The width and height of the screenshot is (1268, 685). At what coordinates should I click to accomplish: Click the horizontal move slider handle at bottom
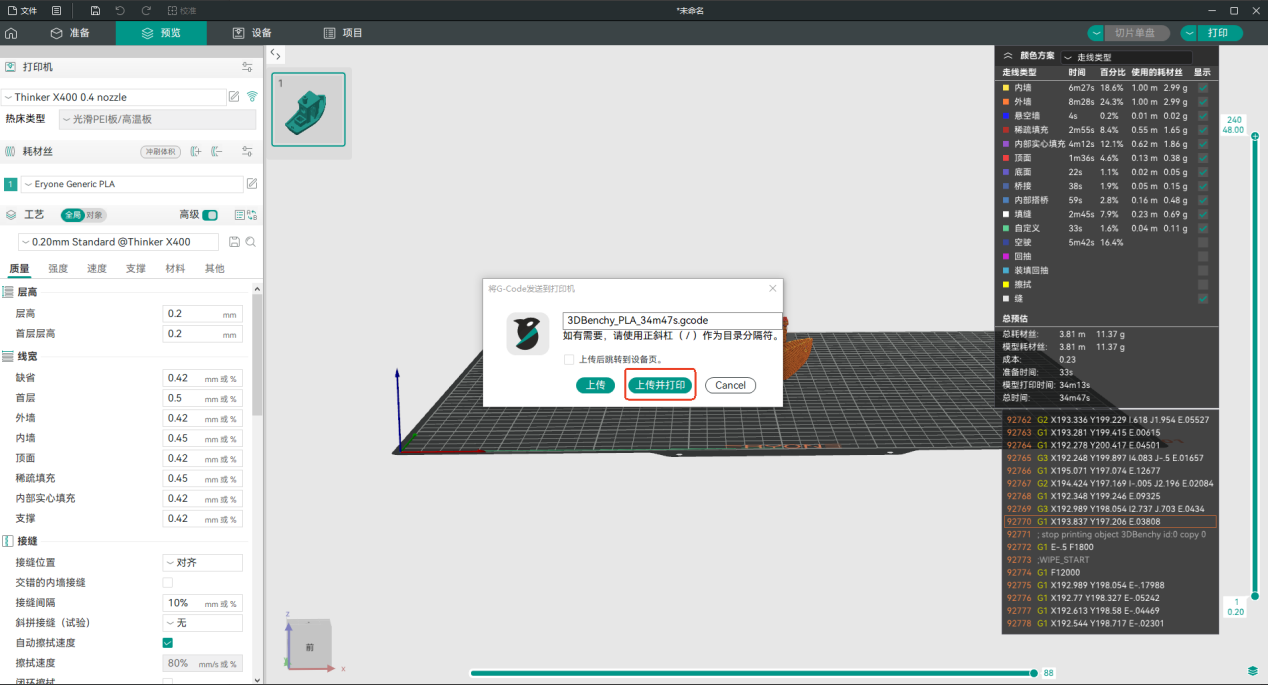pos(1034,673)
